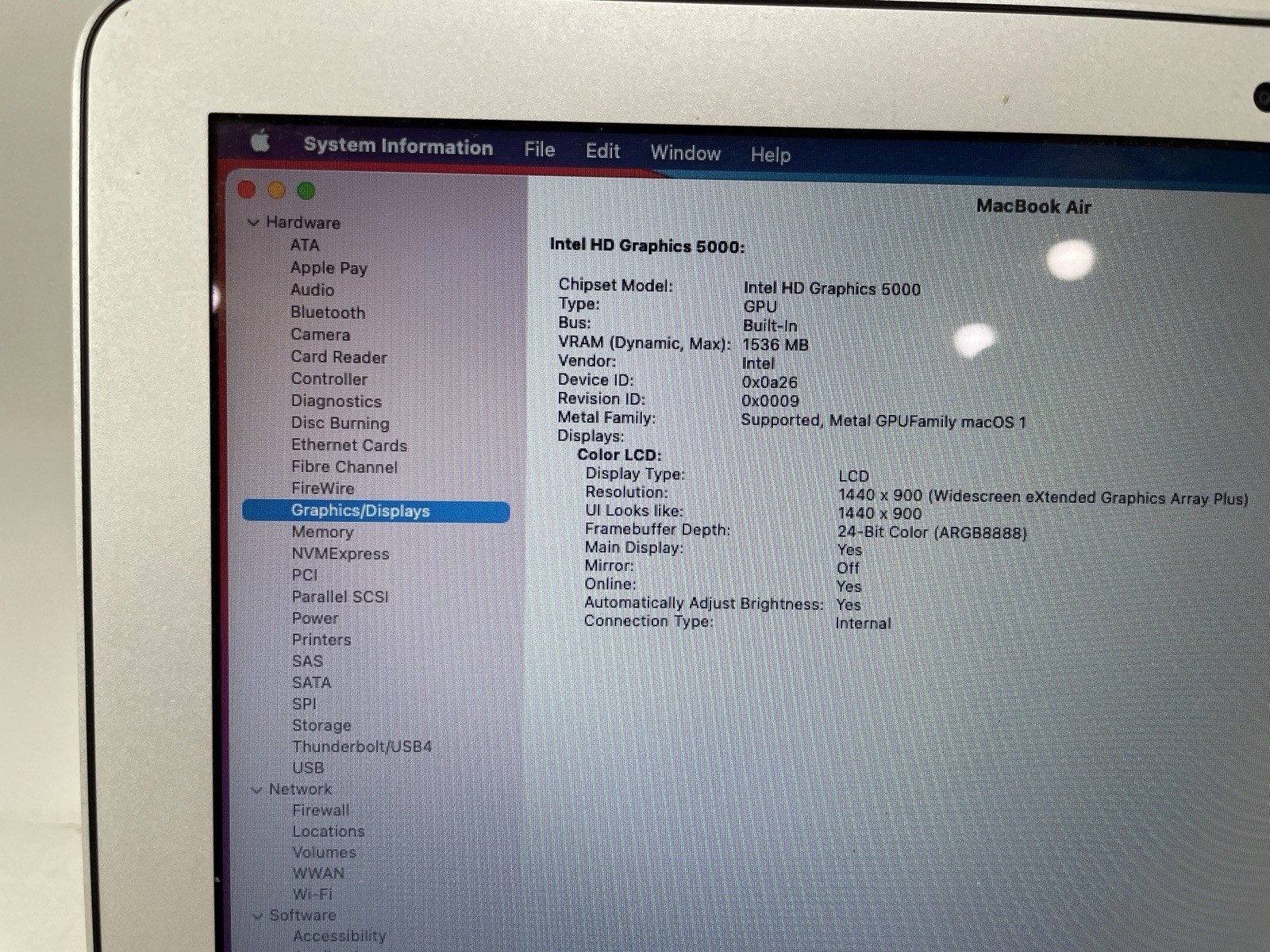Select Wi-Fi under Network

312,894
